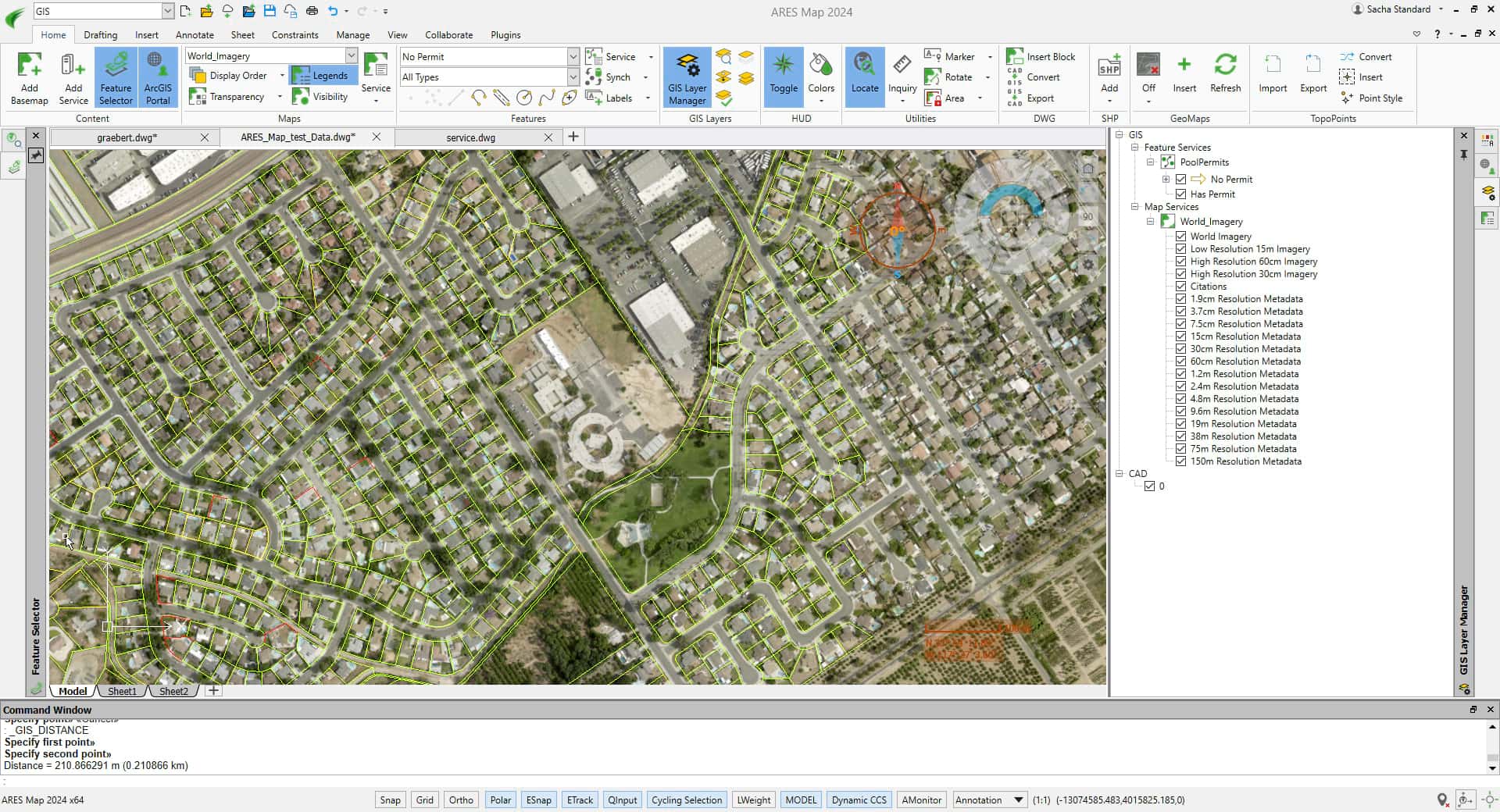Image resolution: width=1500 pixels, height=812 pixels.
Task: Toggle the Feature Selector tool
Action: coord(116,77)
